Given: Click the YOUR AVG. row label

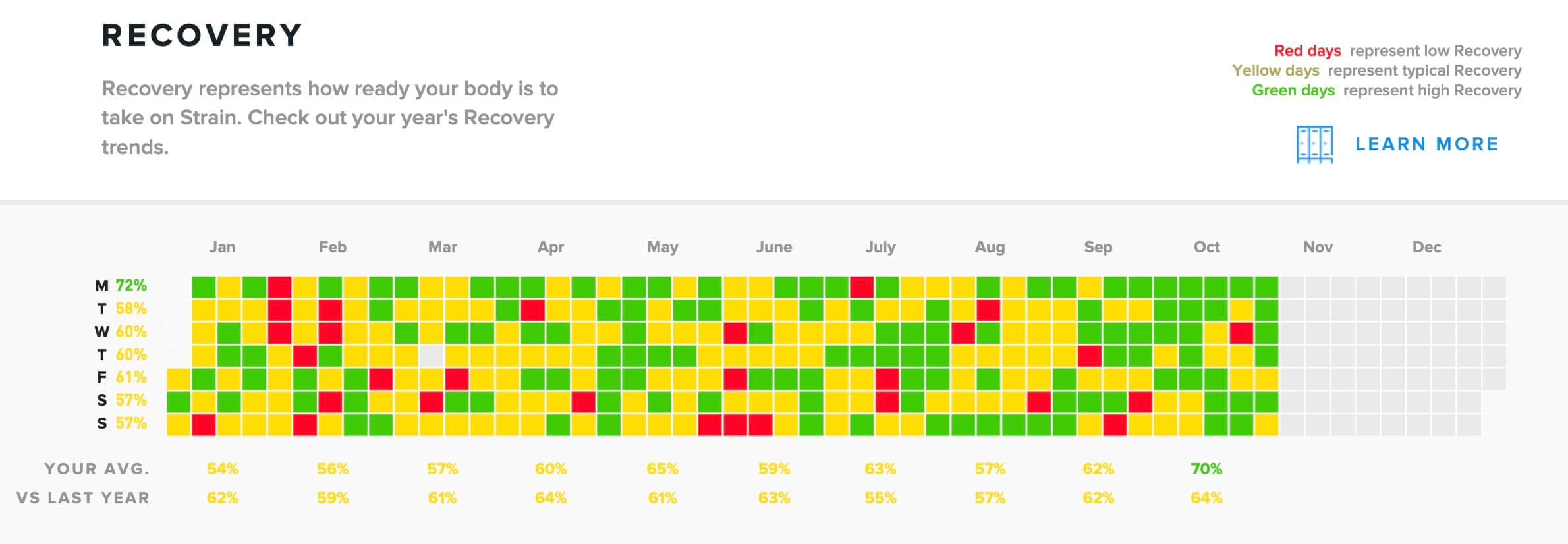Looking at the screenshot, I should click(x=97, y=469).
